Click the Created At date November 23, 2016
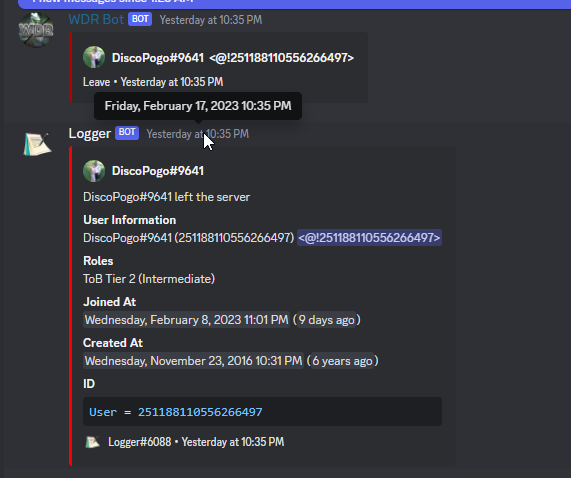Image resolution: width=571 pixels, height=478 pixels. click(x=193, y=361)
